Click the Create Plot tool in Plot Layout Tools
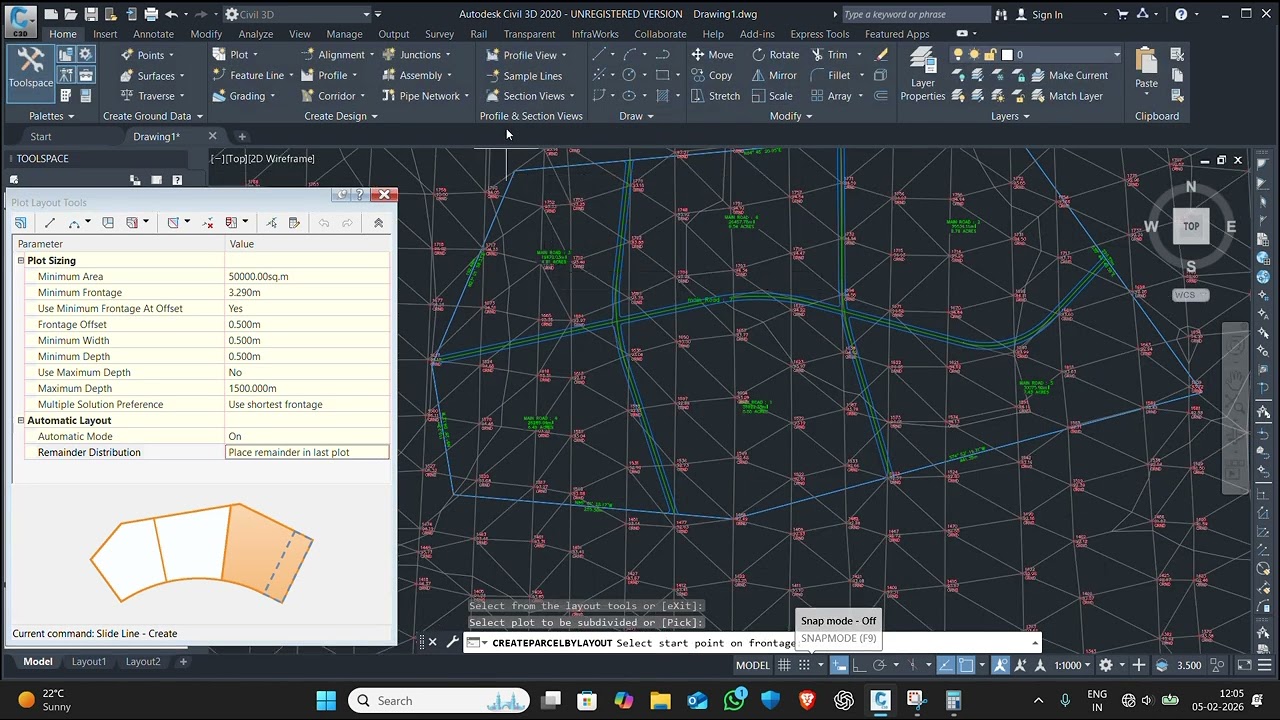This screenshot has height=720, width=1280. [20, 223]
